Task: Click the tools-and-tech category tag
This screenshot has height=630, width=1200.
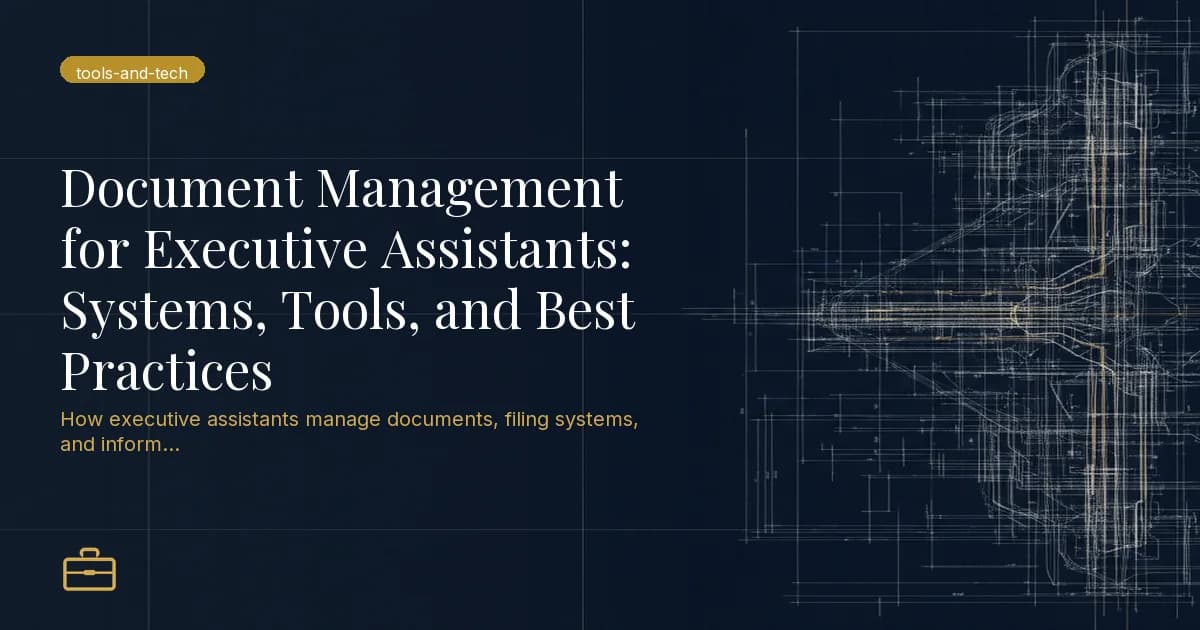Action: click(x=132, y=70)
